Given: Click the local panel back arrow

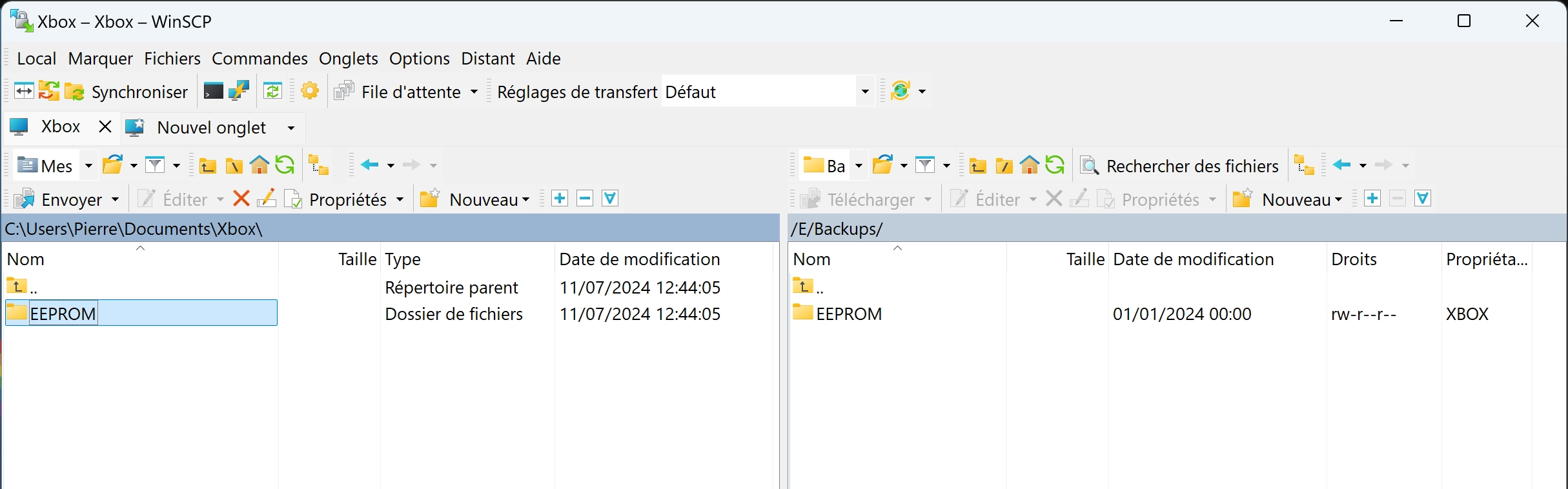Looking at the screenshot, I should pyautogui.click(x=370, y=165).
